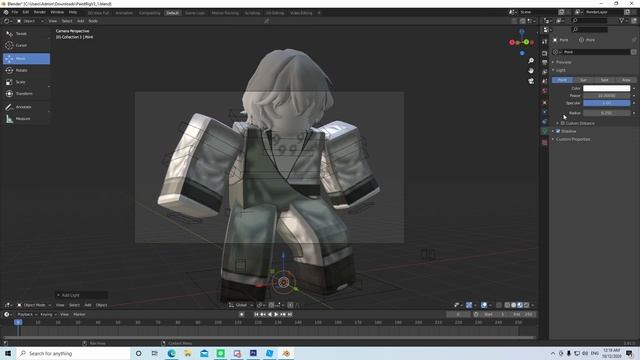Click the green Y axis on navigation gizmo
640x360 pixels.
coord(527,42)
